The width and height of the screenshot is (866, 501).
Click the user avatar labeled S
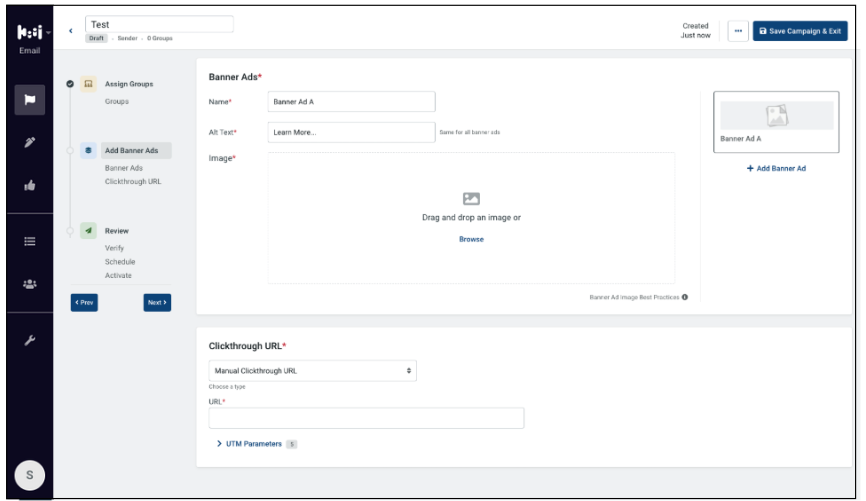(30, 475)
